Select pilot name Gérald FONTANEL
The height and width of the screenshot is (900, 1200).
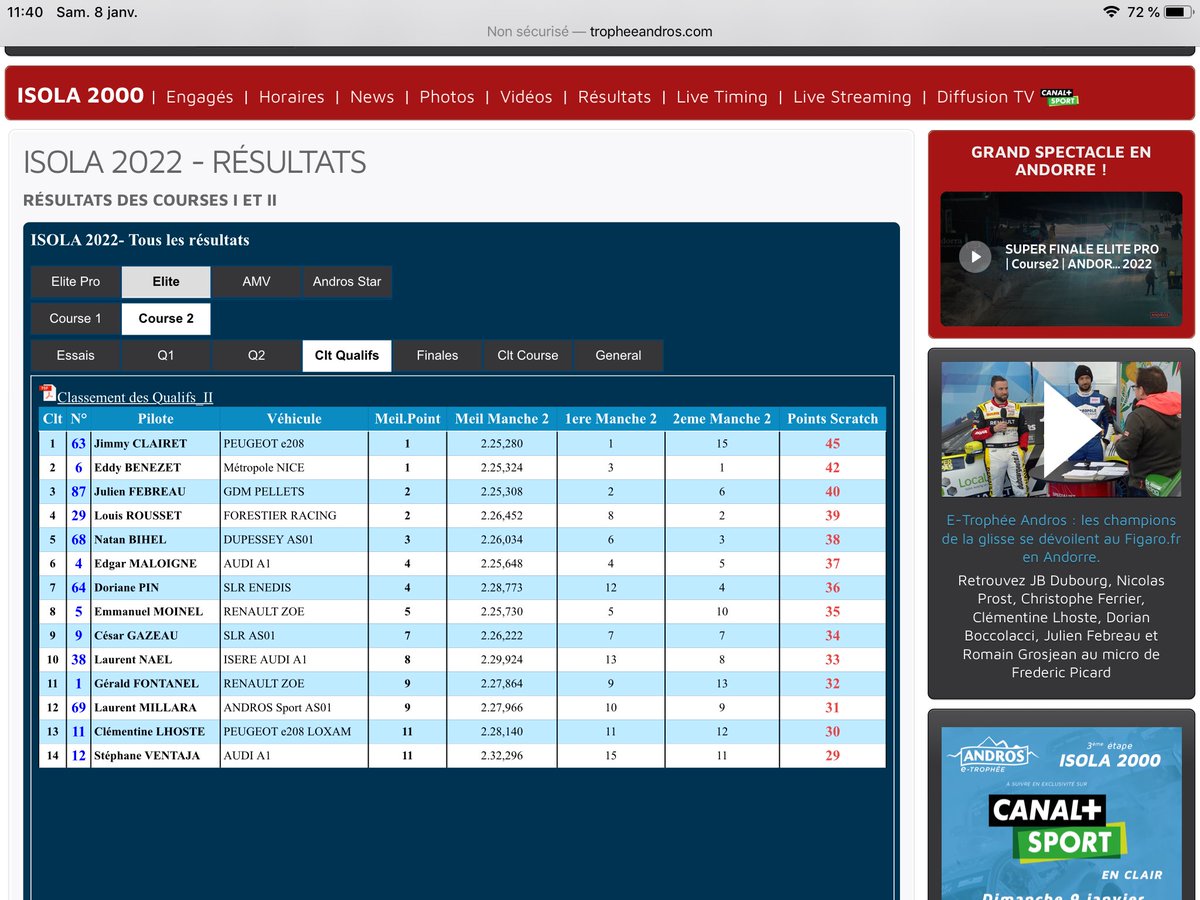pyautogui.click(x=146, y=683)
